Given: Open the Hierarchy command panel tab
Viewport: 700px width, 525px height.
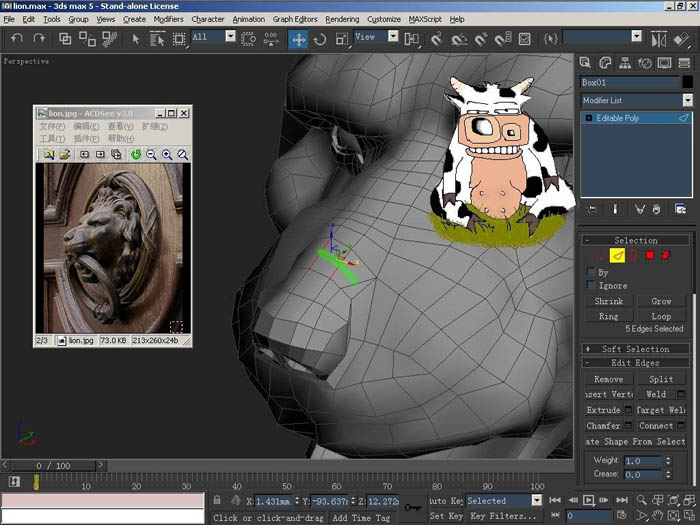Looking at the screenshot, I should 625,63.
